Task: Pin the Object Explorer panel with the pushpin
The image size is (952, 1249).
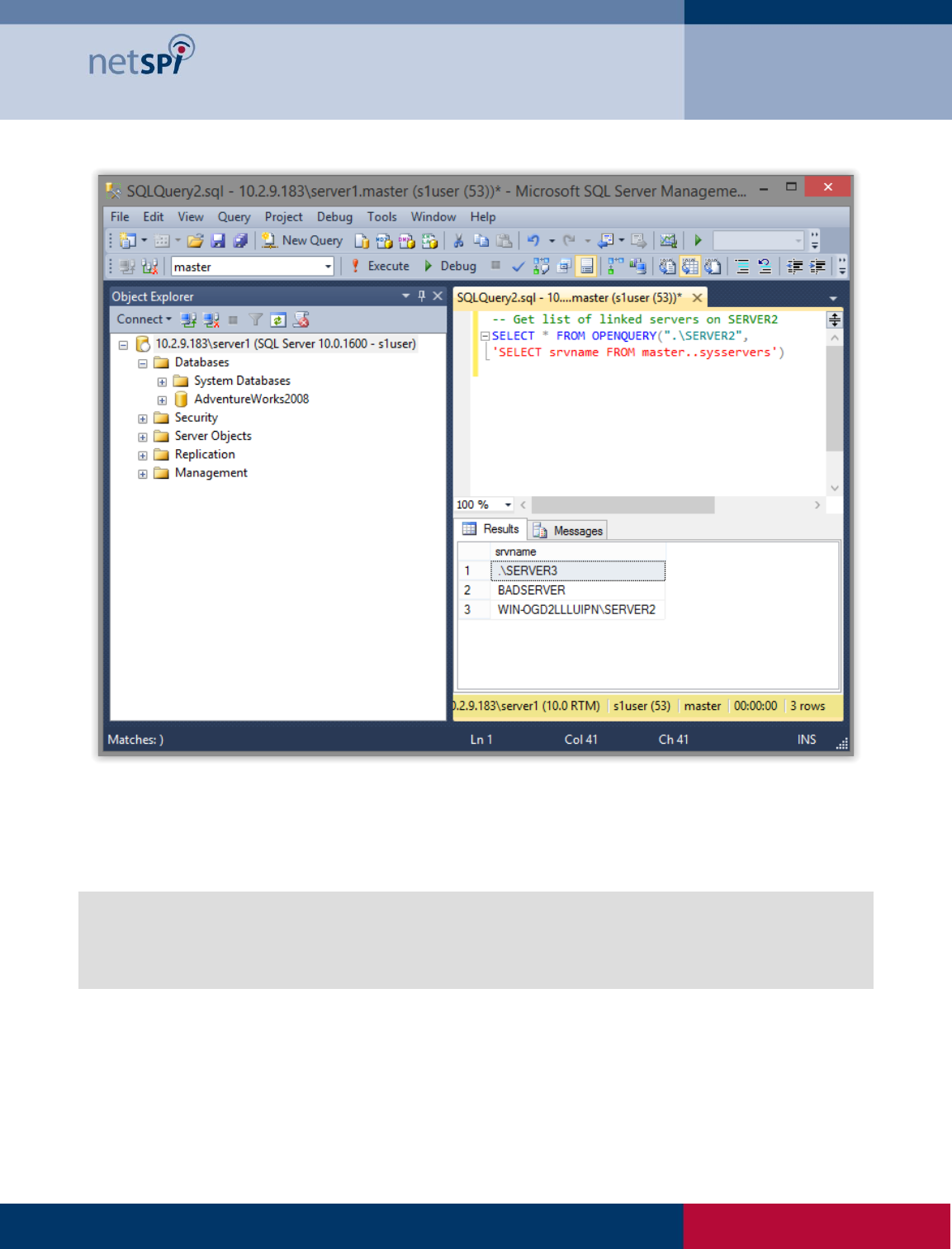Action: pyautogui.click(x=422, y=296)
